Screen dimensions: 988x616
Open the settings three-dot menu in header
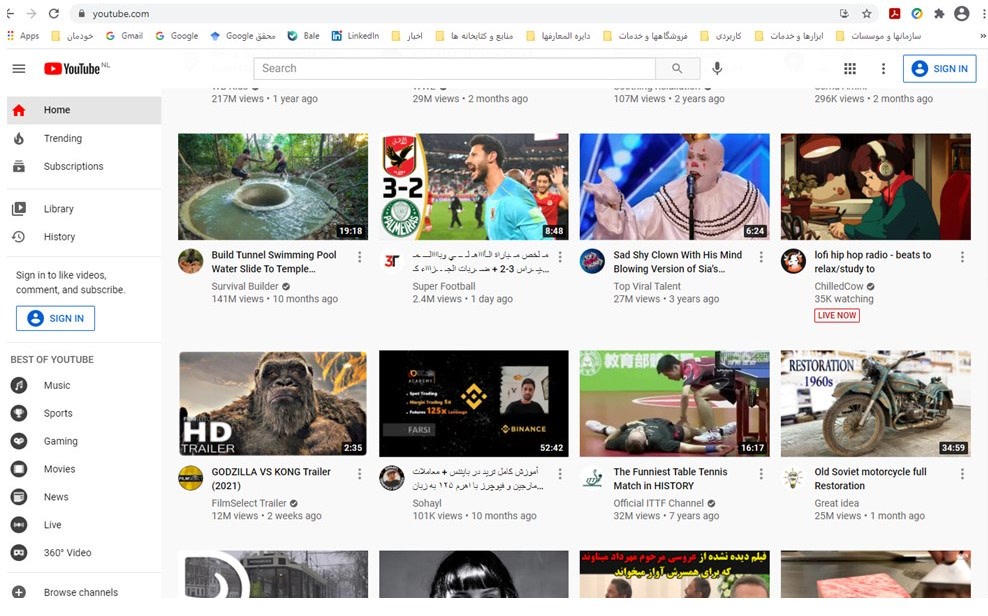883,69
